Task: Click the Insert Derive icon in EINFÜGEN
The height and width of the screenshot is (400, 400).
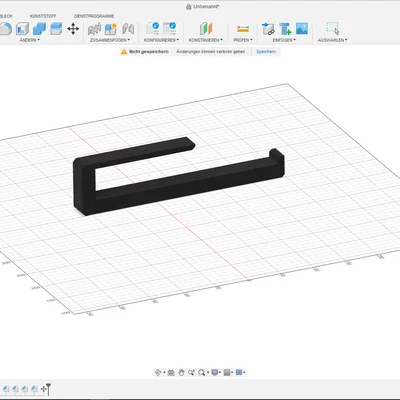Action: coord(268,29)
